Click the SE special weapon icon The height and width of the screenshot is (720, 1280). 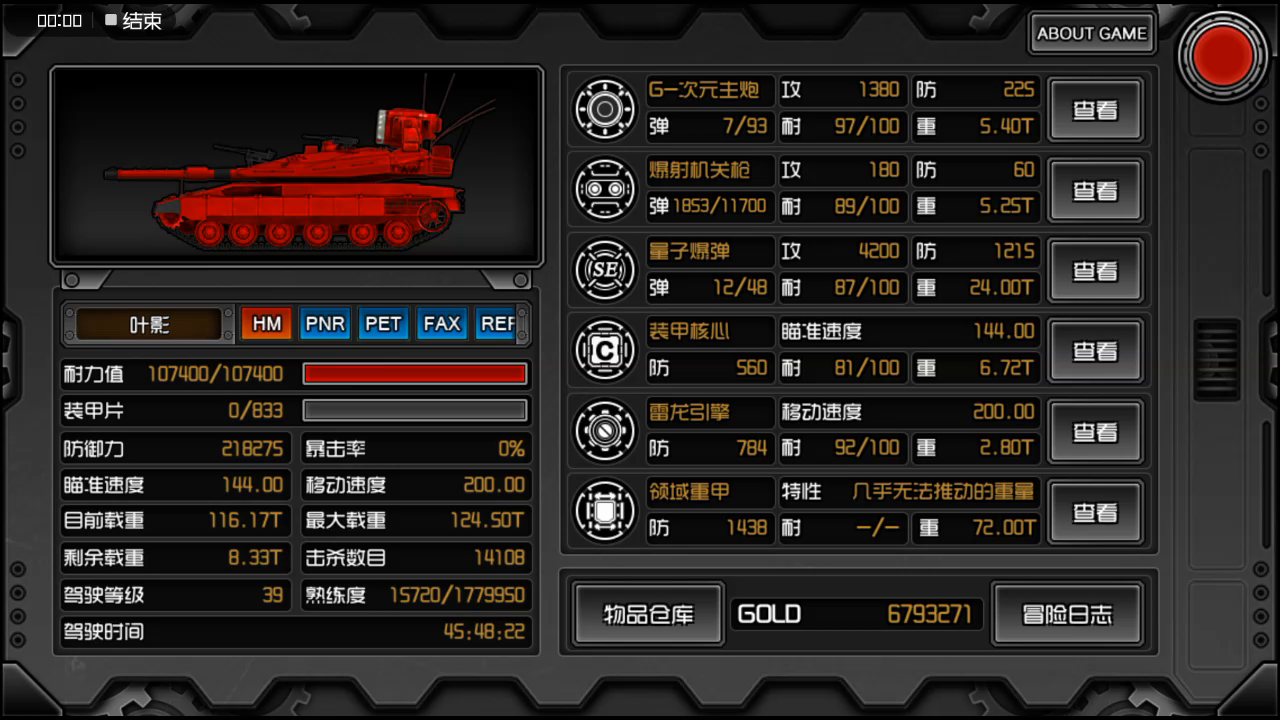[x=605, y=270]
